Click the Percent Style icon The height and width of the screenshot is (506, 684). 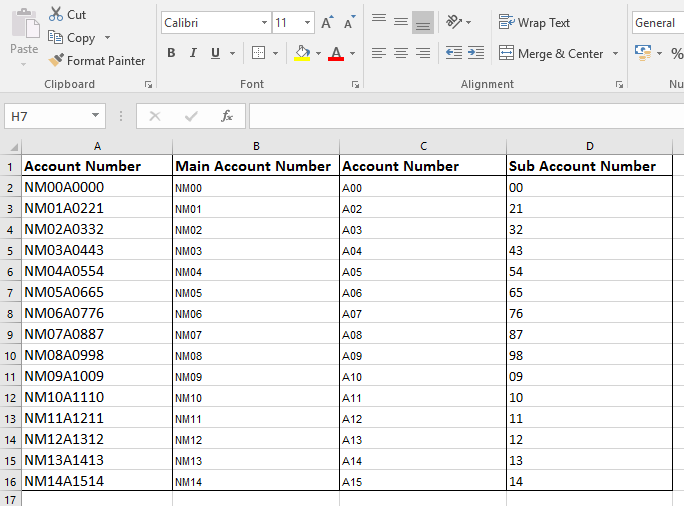677,54
